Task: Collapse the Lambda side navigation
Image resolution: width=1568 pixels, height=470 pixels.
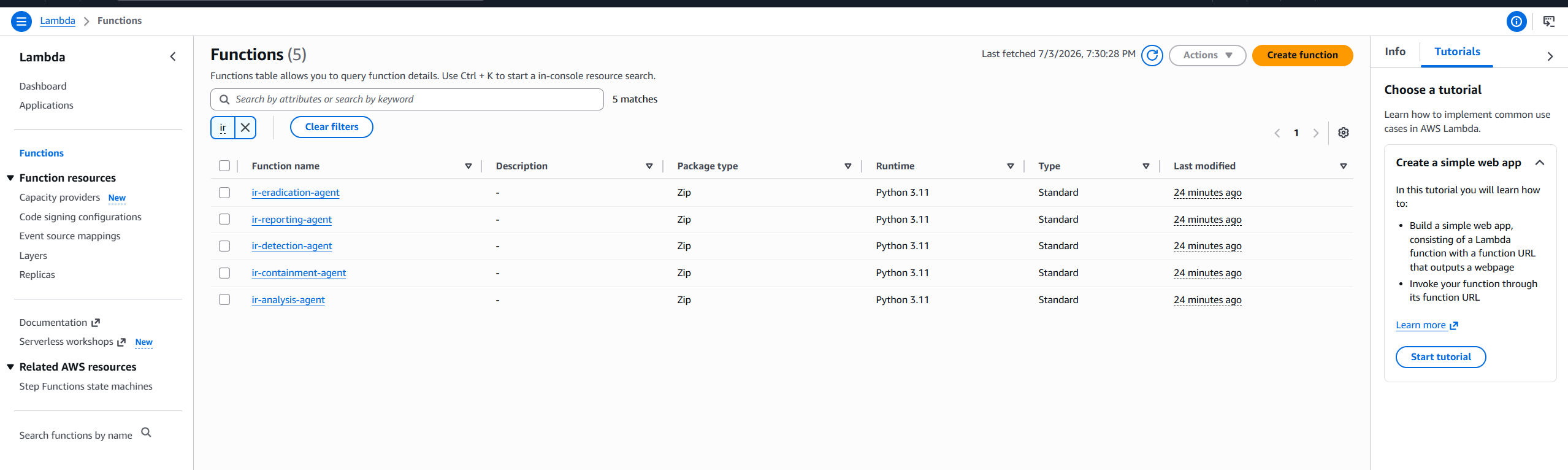Action: click(x=173, y=56)
